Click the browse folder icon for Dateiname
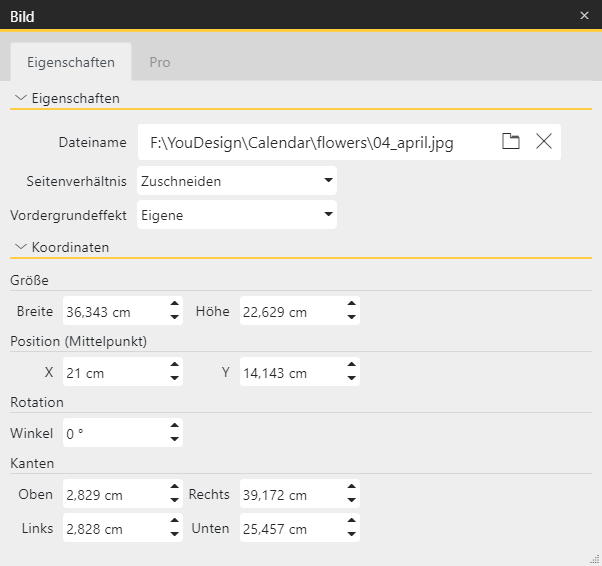602x566 pixels. (x=511, y=142)
